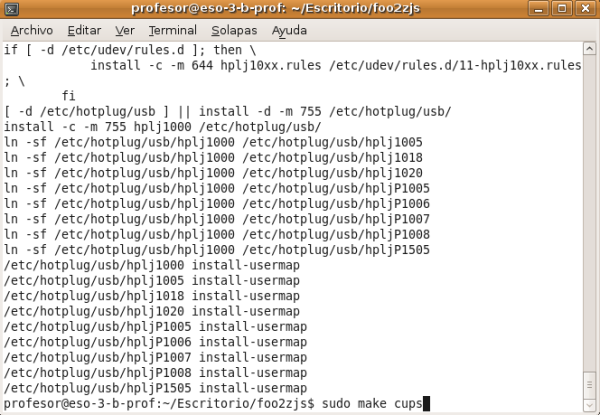Click the window resize grip at bottom-right corner

(595, 411)
